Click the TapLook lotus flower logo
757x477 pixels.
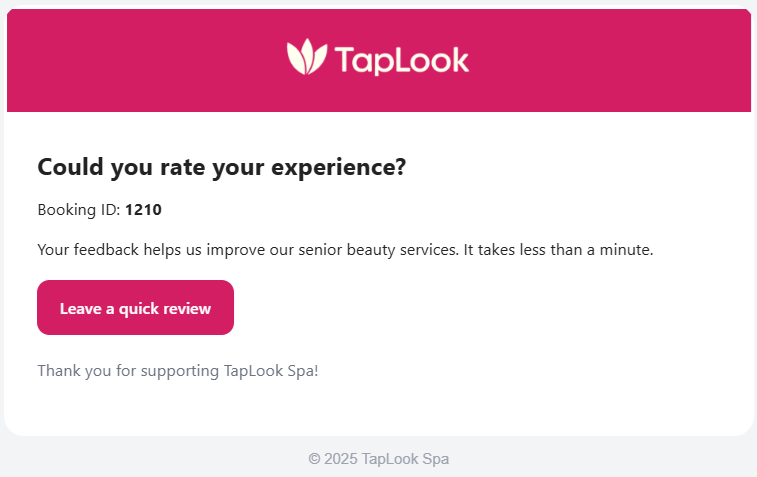[306, 58]
